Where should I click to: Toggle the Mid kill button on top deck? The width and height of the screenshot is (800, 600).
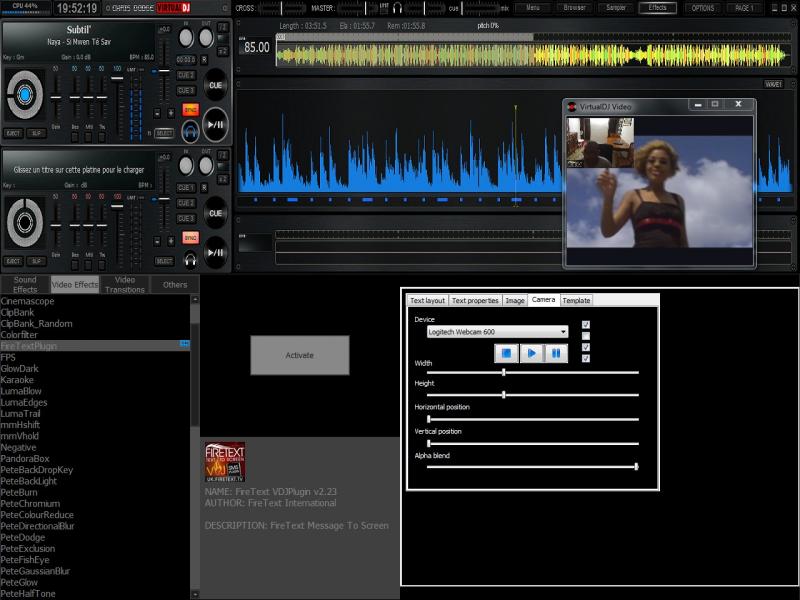(x=88, y=137)
